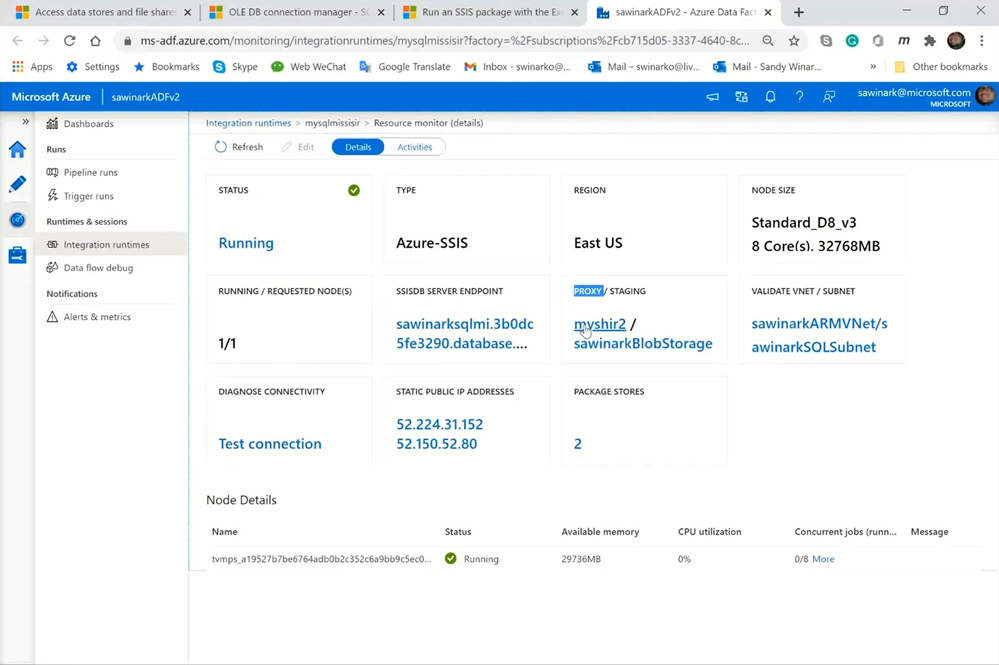Open Dashboards in the sidebar
999x665 pixels.
pos(80,124)
